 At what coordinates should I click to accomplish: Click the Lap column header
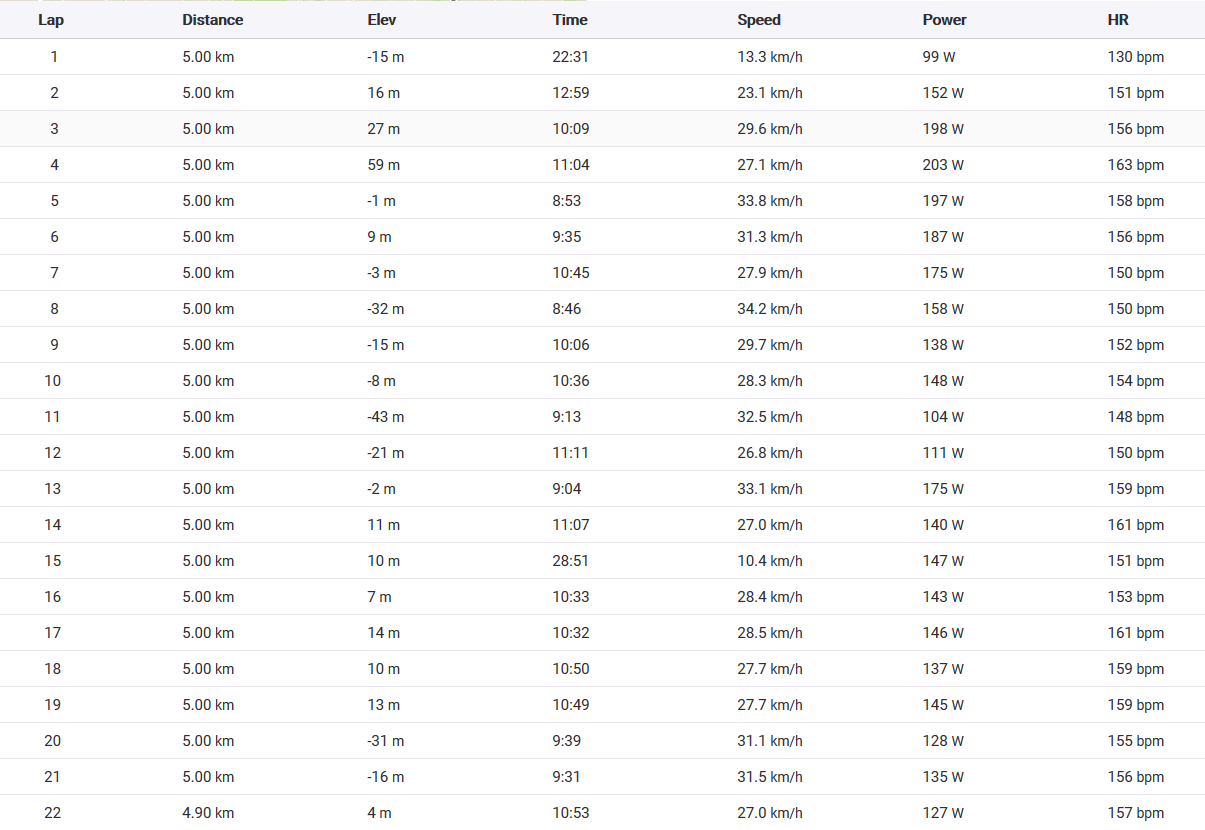[x=53, y=20]
